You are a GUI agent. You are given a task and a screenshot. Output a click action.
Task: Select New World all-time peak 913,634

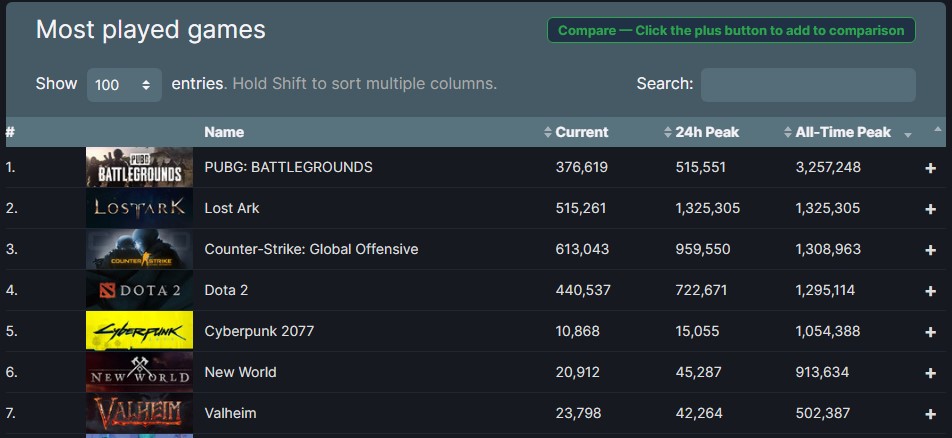pos(823,372)
